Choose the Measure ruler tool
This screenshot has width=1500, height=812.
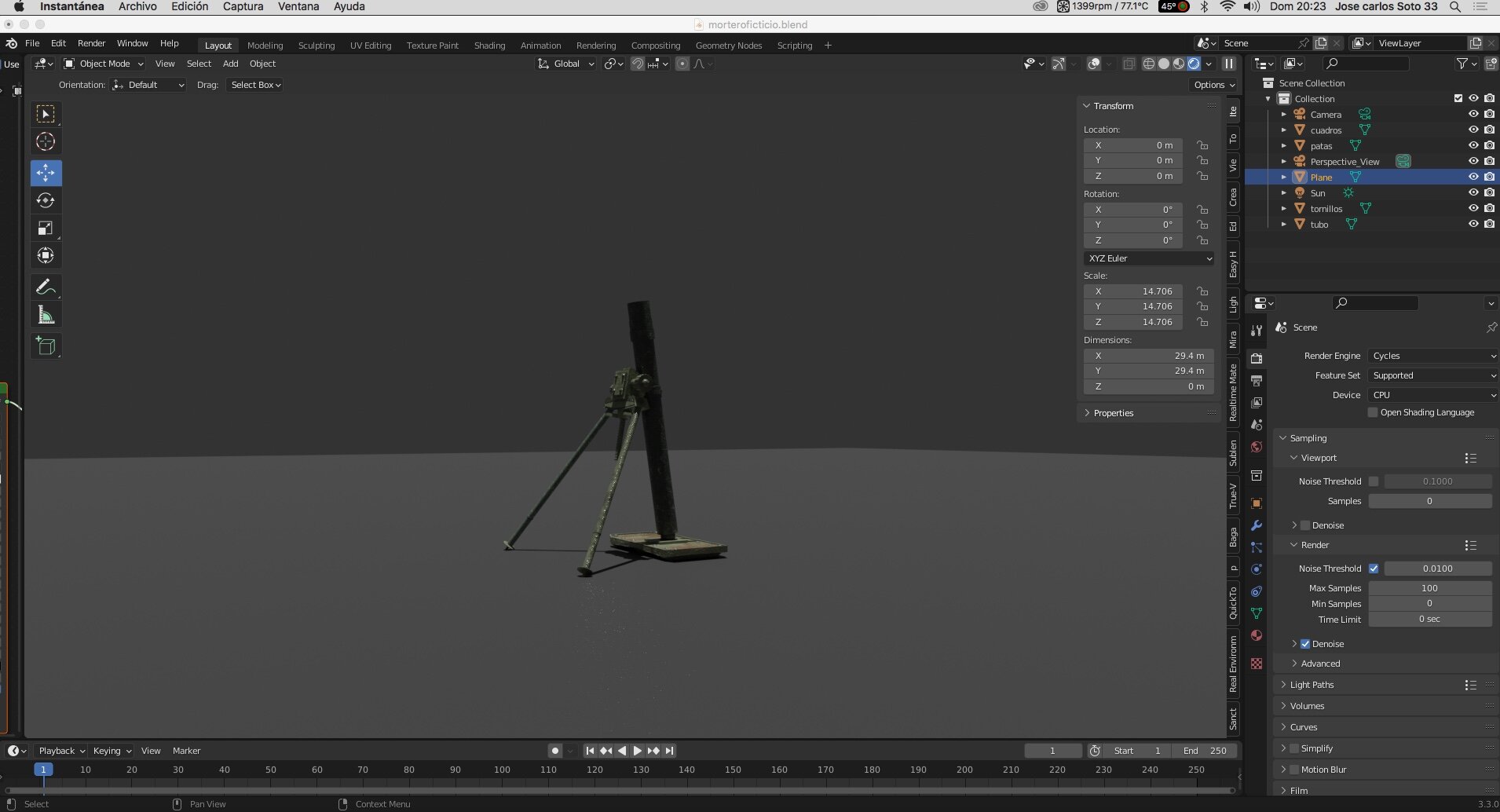pos(46,315)
